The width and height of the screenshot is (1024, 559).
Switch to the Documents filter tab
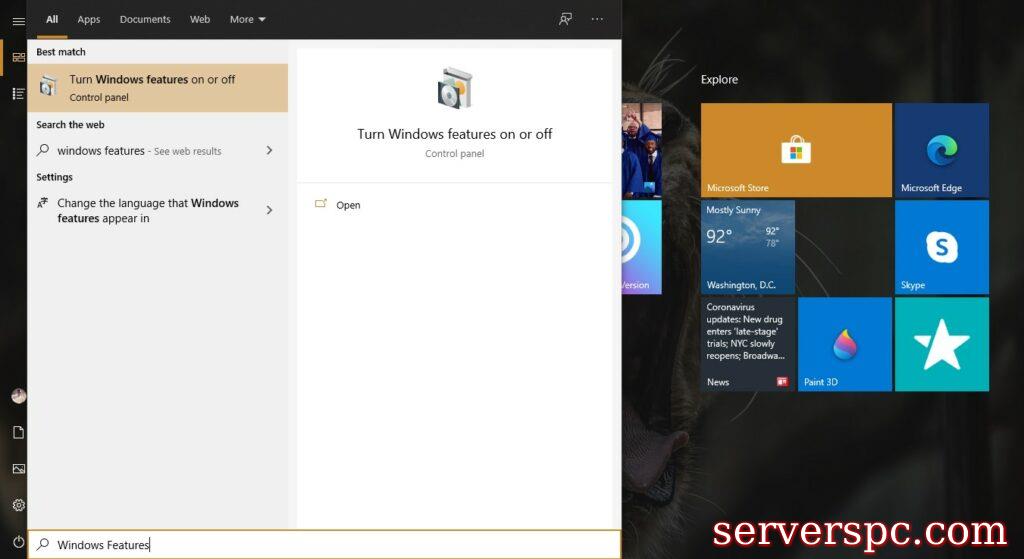145,19
